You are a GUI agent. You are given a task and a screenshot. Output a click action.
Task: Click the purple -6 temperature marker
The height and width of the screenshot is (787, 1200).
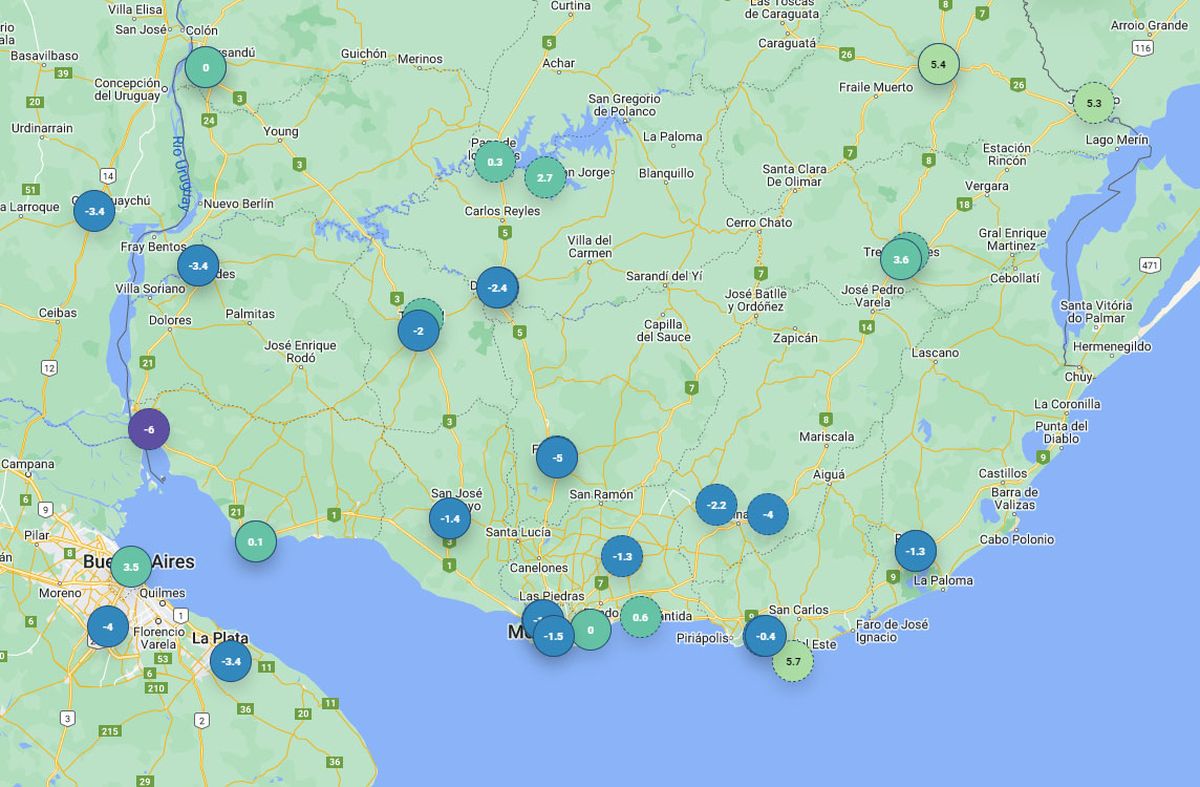tap(149, 430)
